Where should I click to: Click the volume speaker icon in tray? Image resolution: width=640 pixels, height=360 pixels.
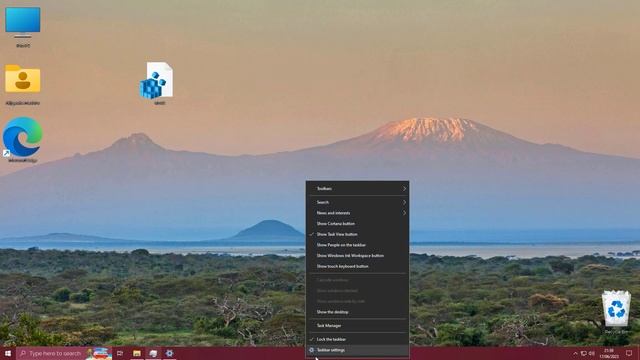(592, 353)
